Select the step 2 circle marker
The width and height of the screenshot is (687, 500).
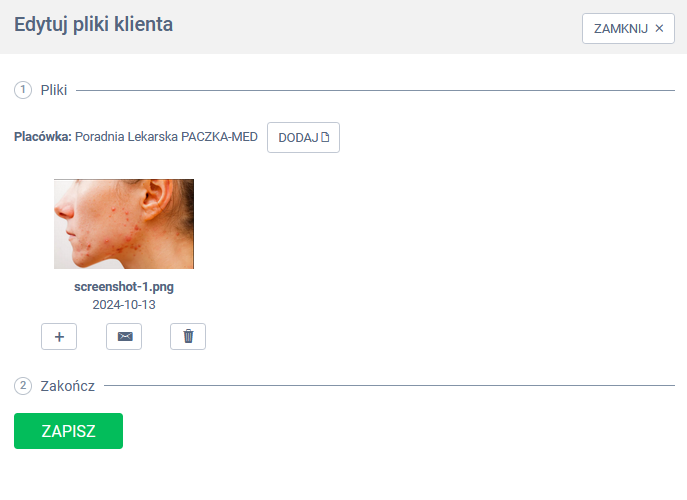[x=23, y=386]
